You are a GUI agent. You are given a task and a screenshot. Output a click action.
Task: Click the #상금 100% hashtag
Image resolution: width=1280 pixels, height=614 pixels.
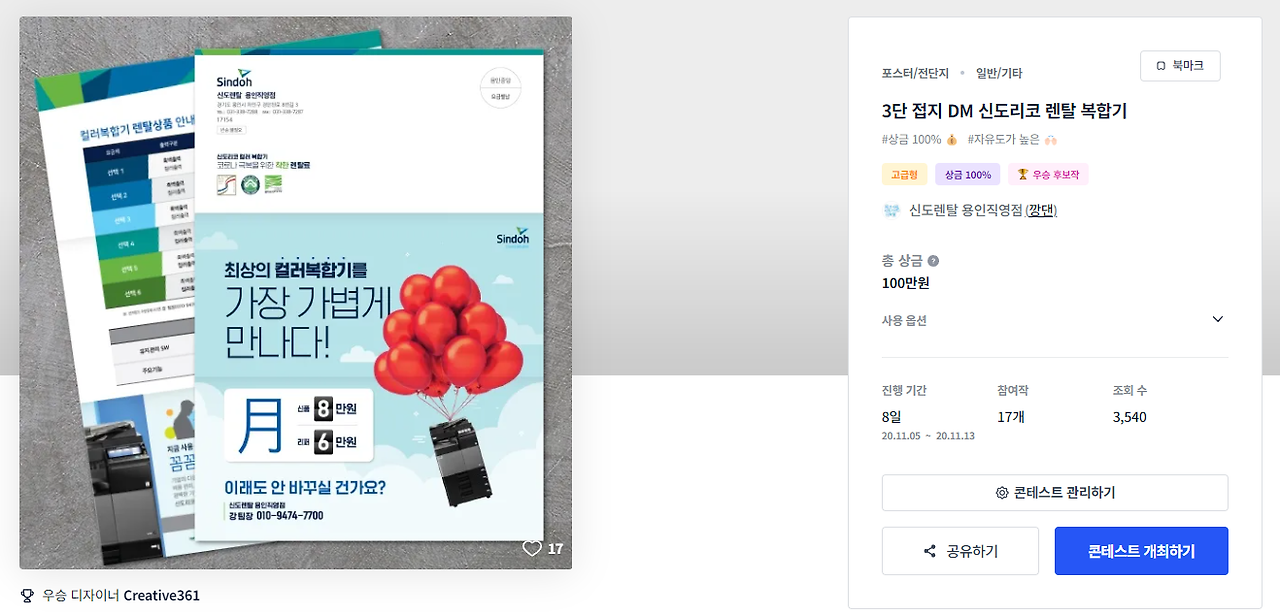[x=919, y=139]
